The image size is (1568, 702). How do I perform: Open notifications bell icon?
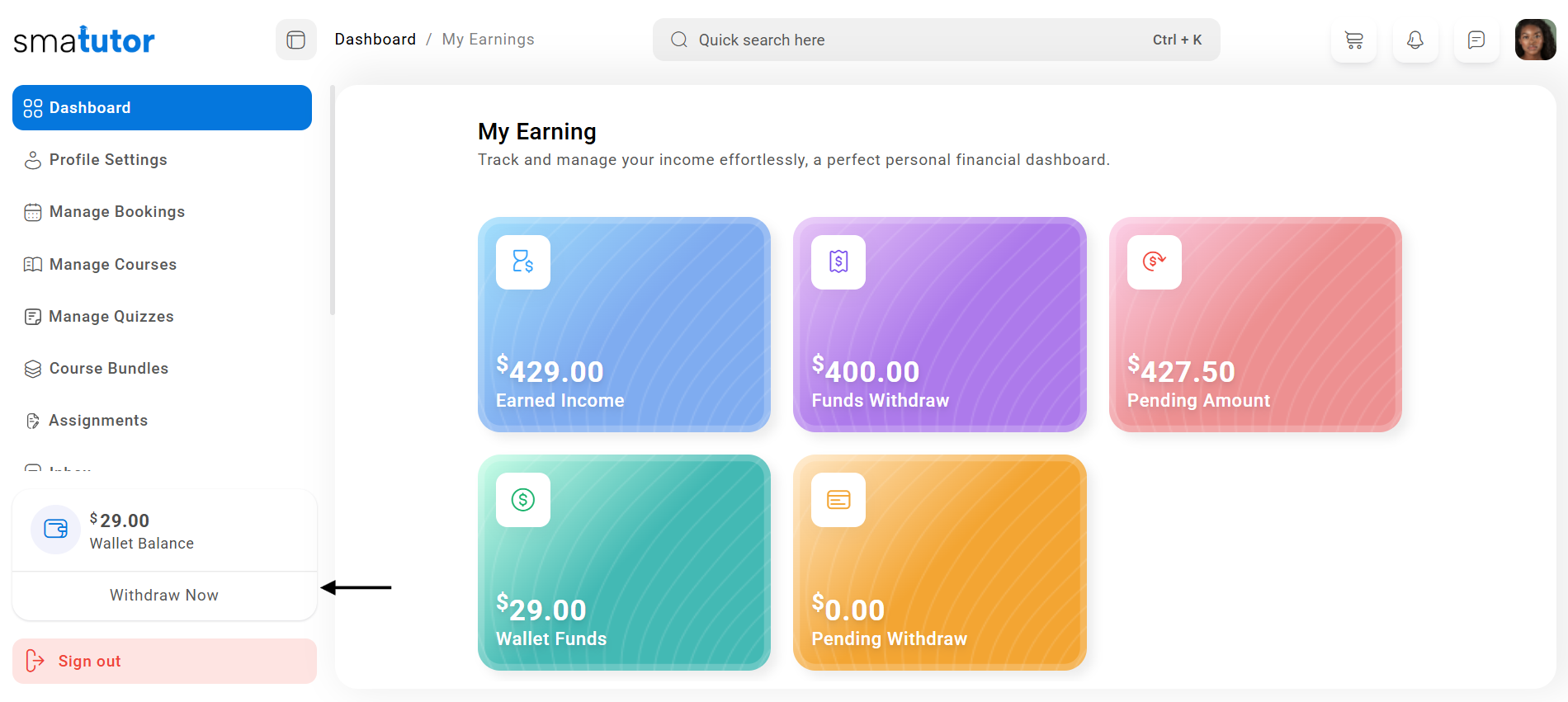click(1415, 40)
